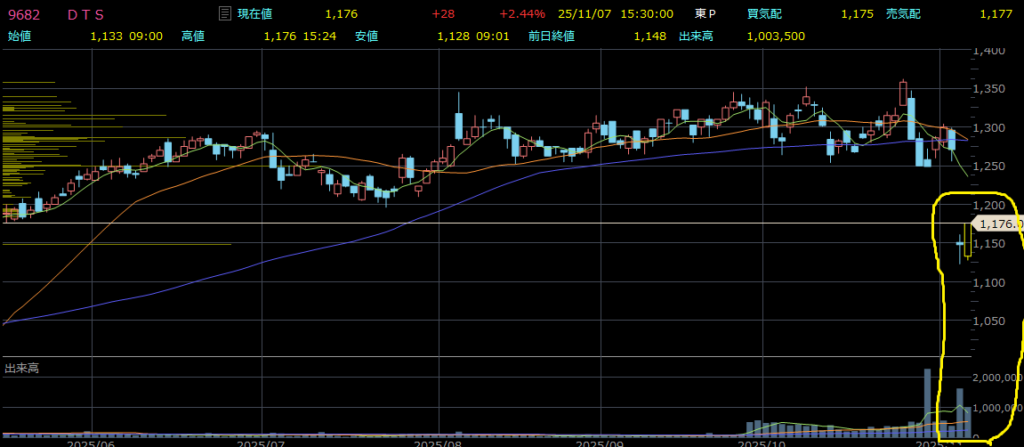Click the 1,176 current price tag on the axis
The image size is (1024, 447).
(996, 224)
